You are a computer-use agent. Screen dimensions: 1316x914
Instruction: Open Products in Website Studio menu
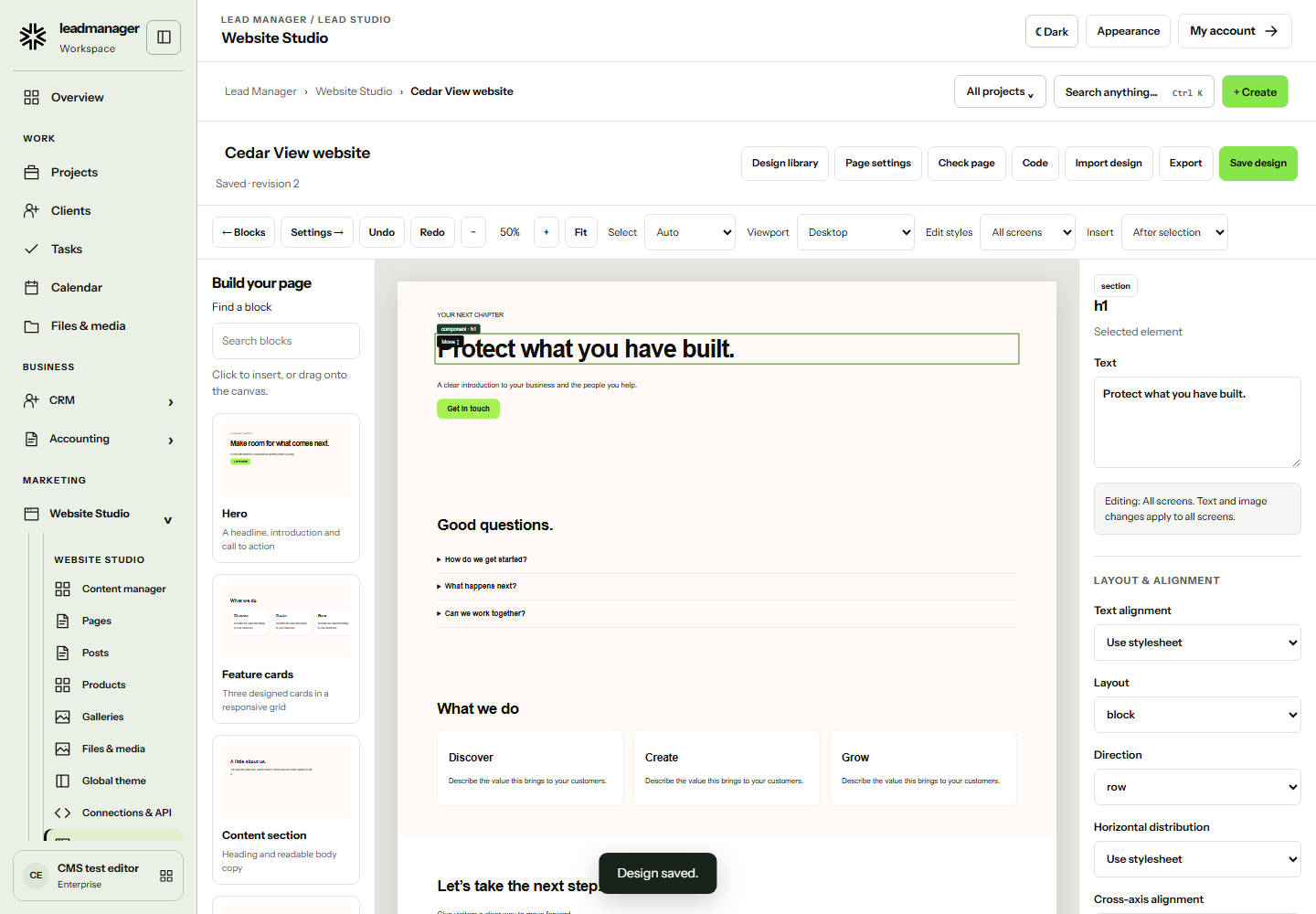[x=104, y=685]
